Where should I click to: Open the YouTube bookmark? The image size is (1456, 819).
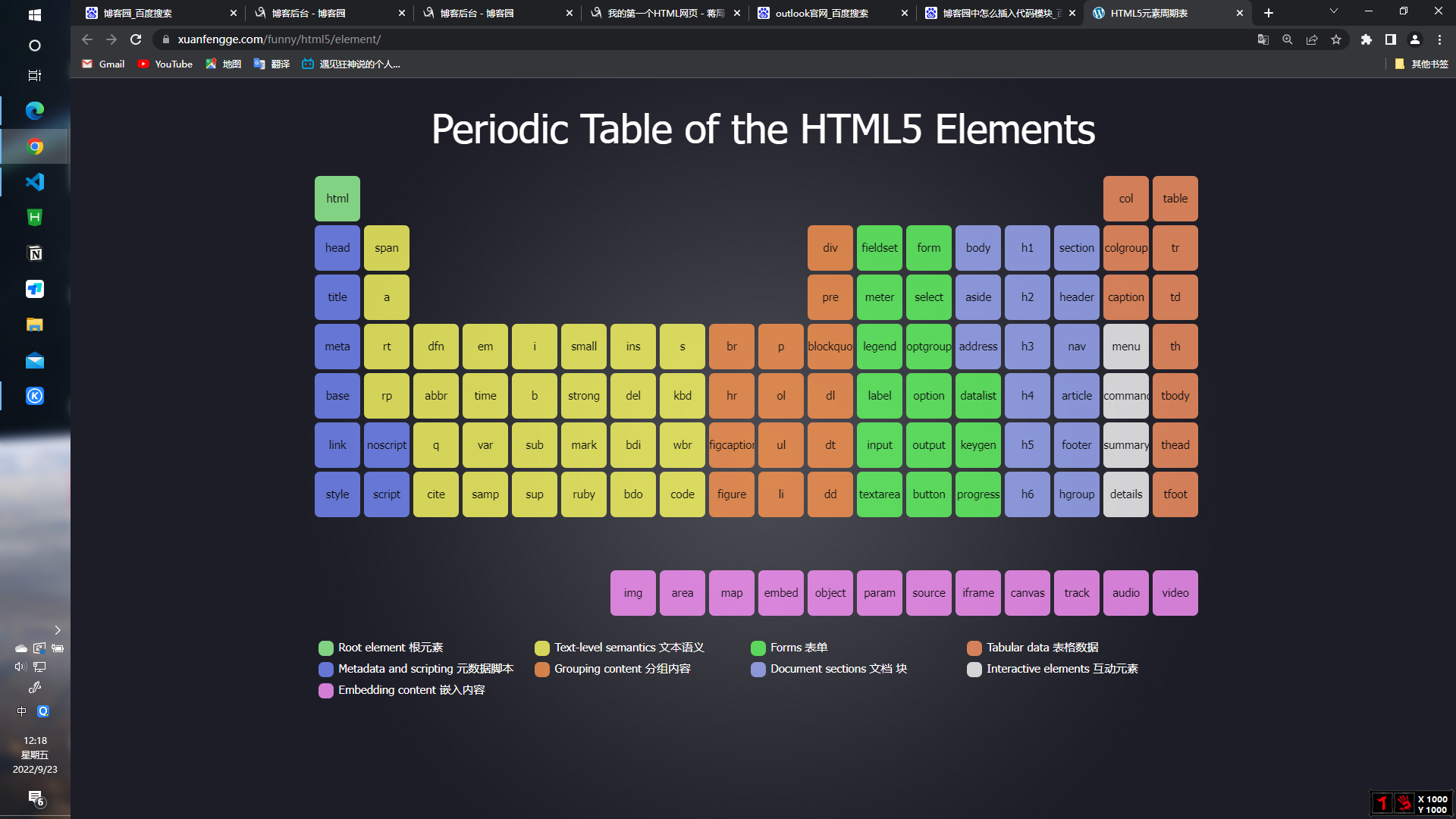(x=165, y=64)
